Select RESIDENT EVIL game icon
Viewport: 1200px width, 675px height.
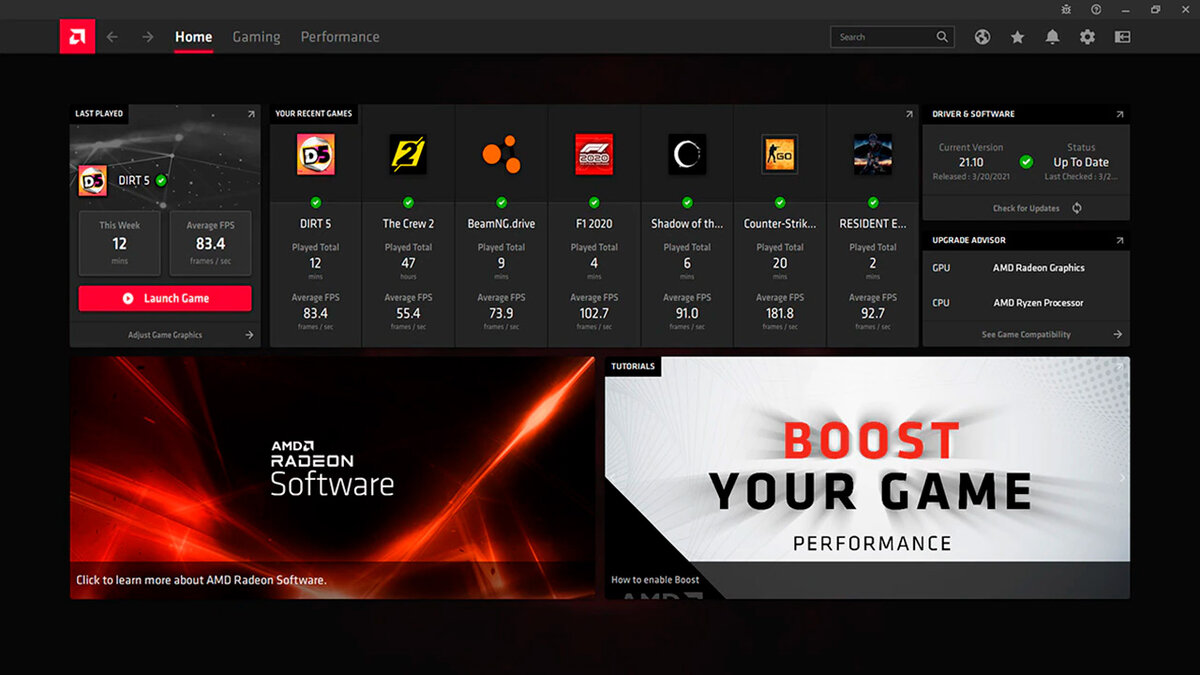pyautogui.click(x=873, y=154)
